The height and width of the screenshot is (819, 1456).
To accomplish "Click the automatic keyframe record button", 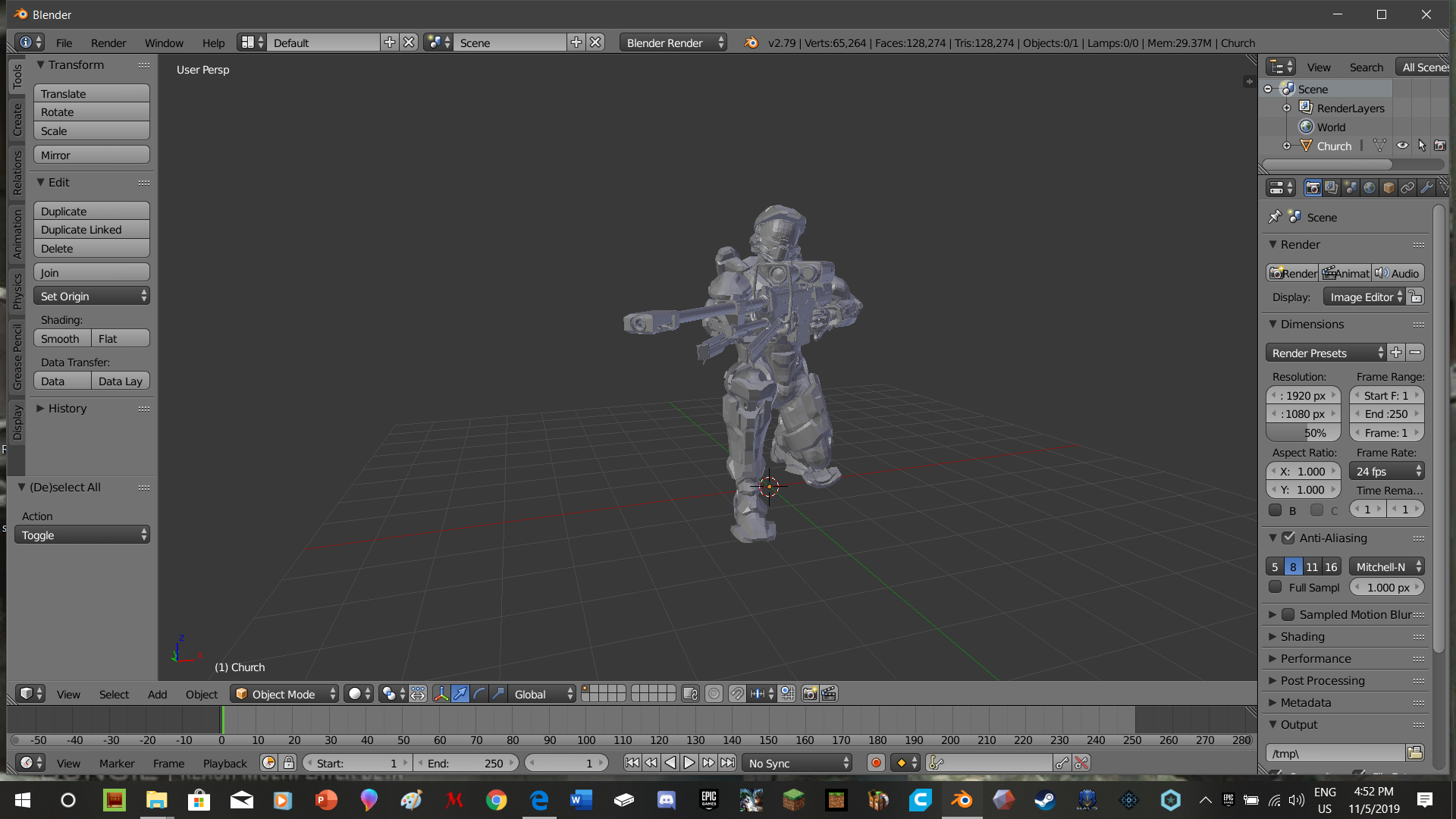I will 876,763.
